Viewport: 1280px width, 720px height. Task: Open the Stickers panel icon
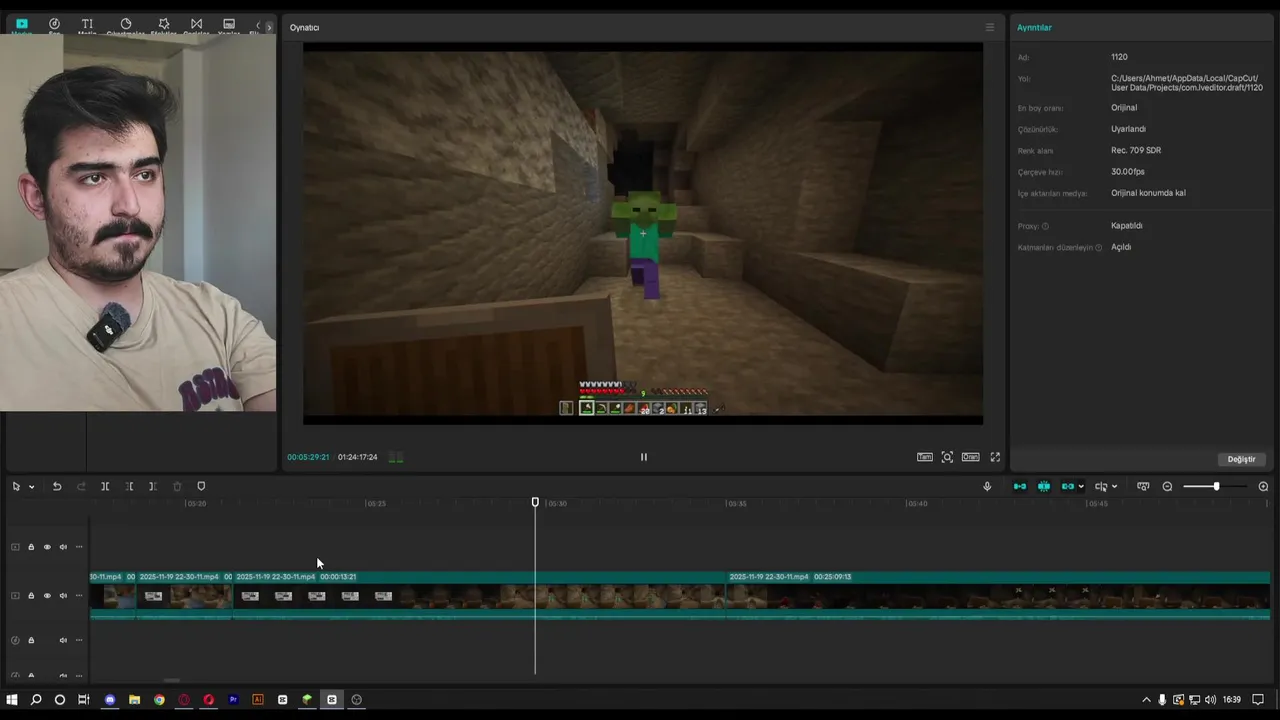[x=125, y=24]
